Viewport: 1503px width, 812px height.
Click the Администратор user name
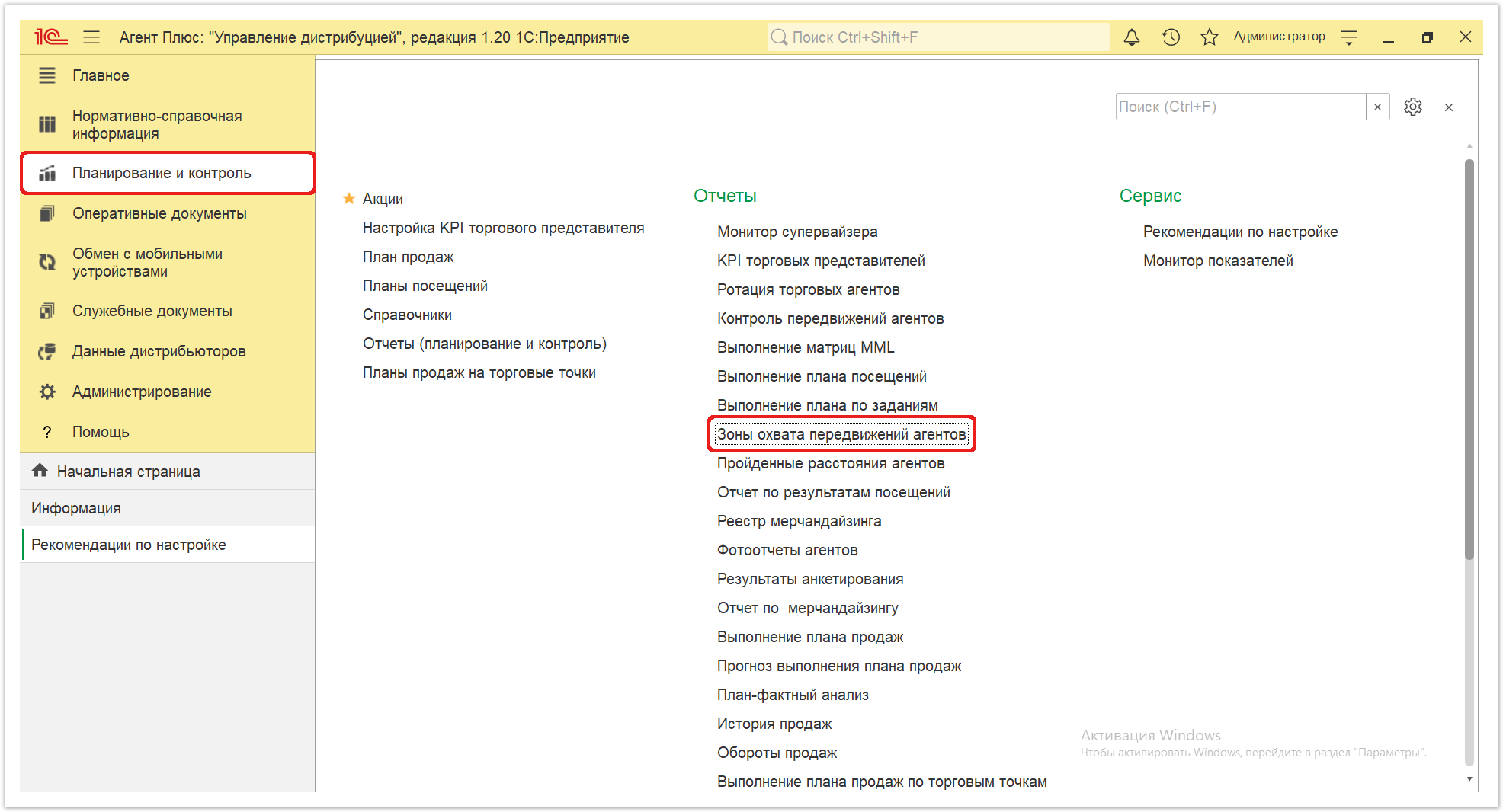click(1279, 37)
